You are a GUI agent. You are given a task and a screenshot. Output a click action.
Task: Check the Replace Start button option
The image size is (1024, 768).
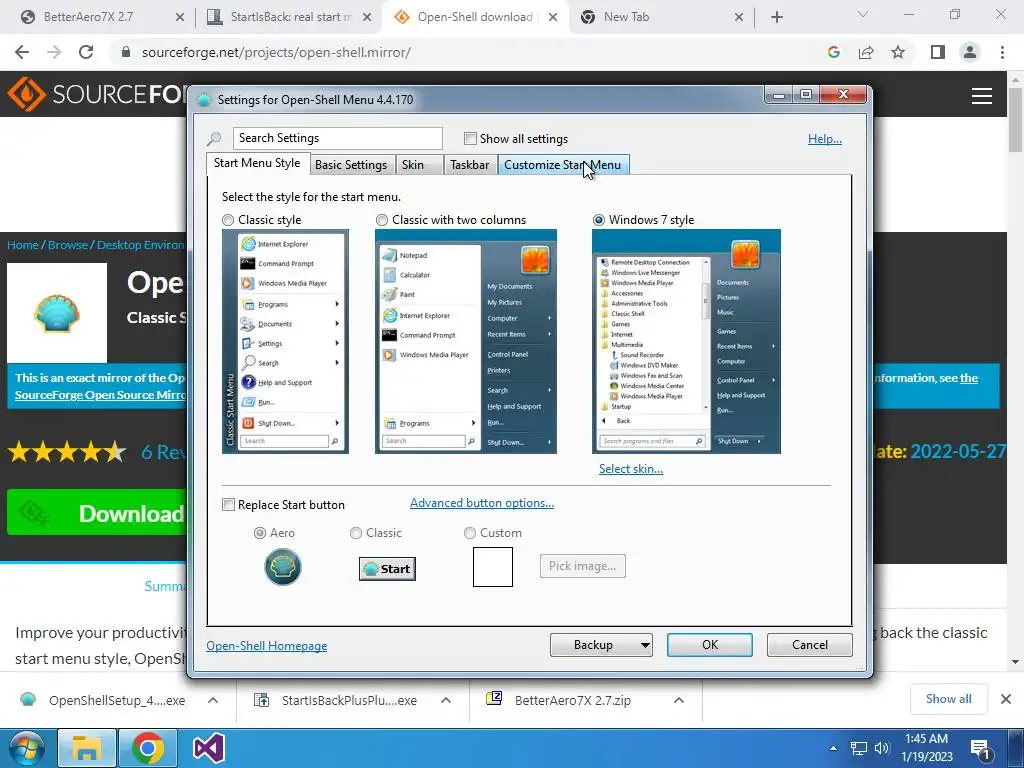pos(228,504)
